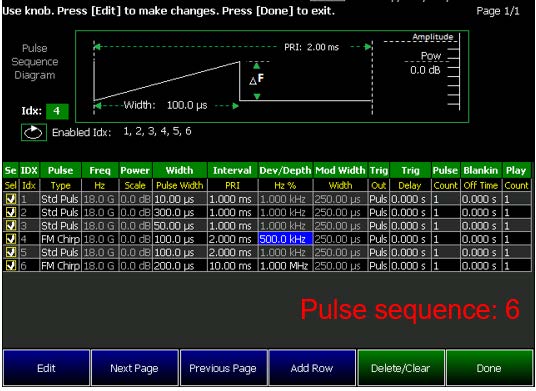The width and height of the screenshot is (536, 391).
Task: Exit the editor with the Done softkey
Action: 489,368
